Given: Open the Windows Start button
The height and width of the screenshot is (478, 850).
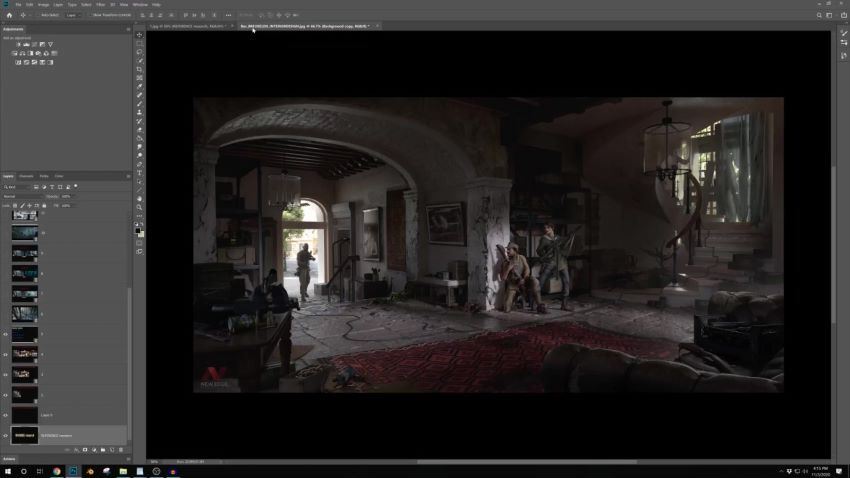Looking at the screenshot, I should [x=8, y=471].
